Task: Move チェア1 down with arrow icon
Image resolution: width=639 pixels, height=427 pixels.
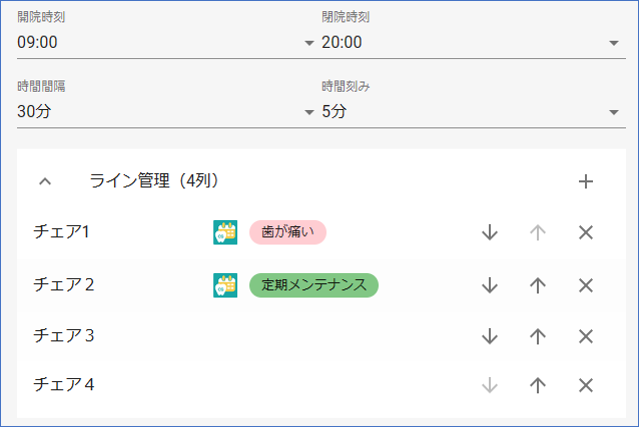Action: tap(489, 232)
